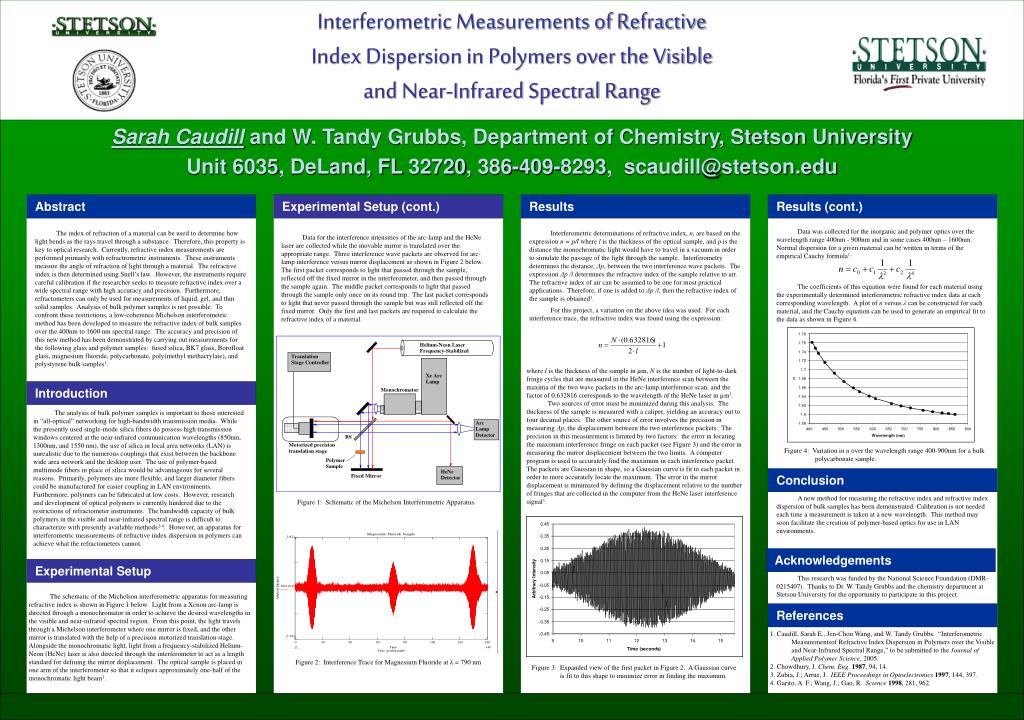This screenshot has width=1024, height=720.
Task: Click the 'Time (seconds)' axis label on Figure 3
Action: (x=643, y=649)
